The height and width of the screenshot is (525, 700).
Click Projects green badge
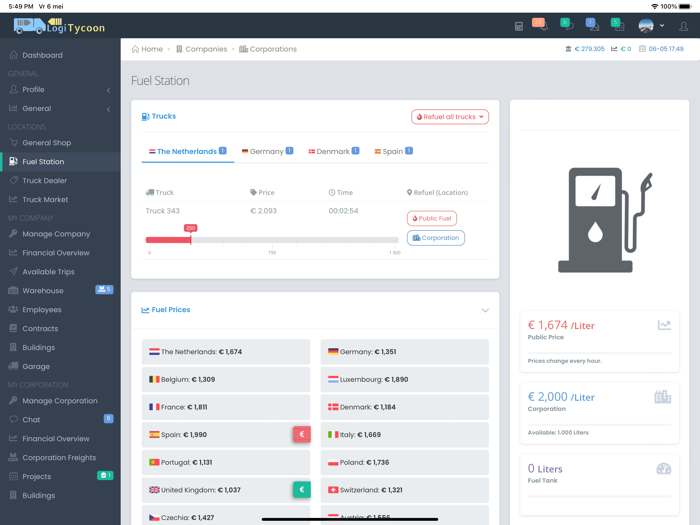coord(105,475)
